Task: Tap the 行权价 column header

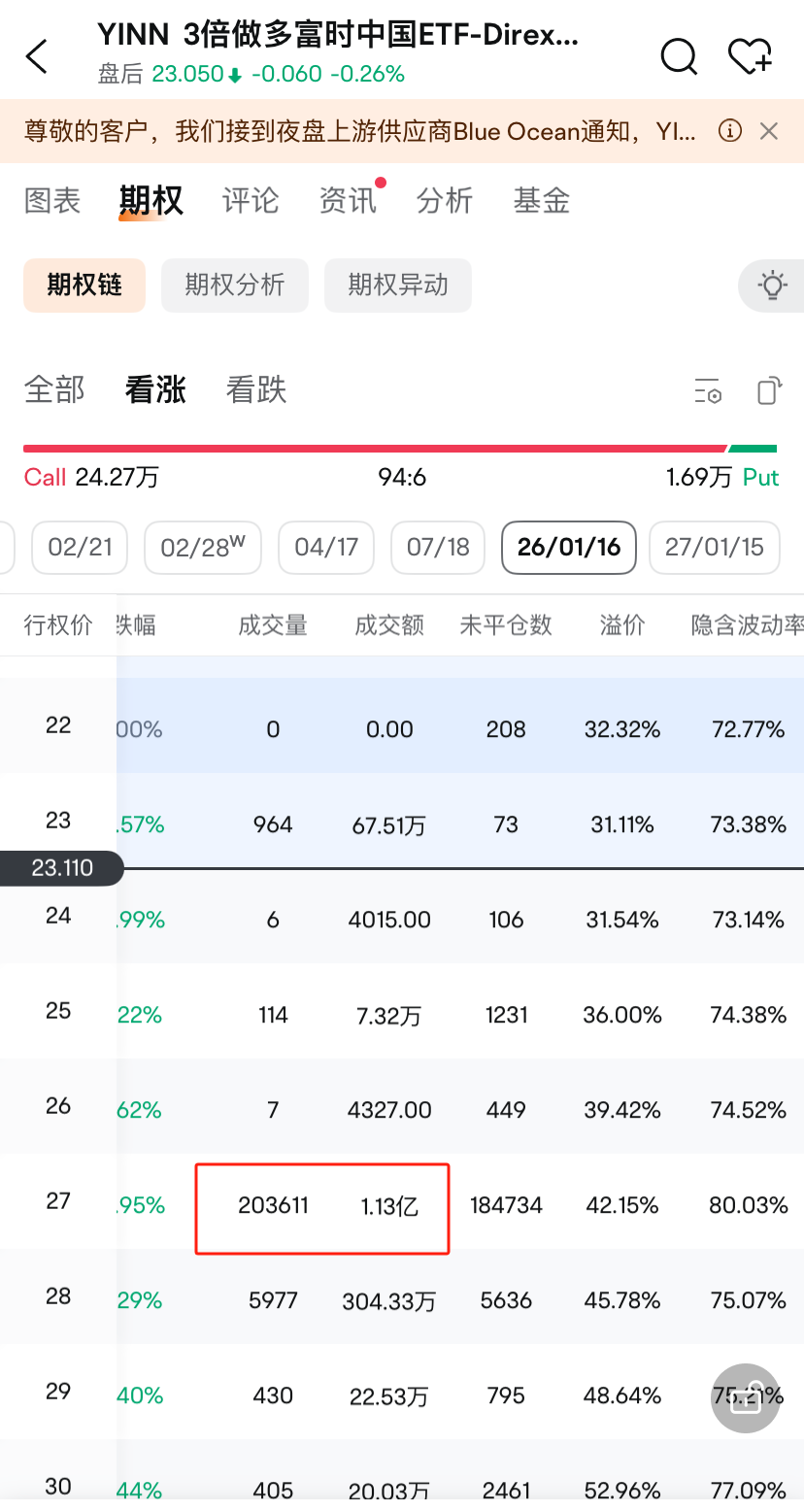Action: click(58, 625)
